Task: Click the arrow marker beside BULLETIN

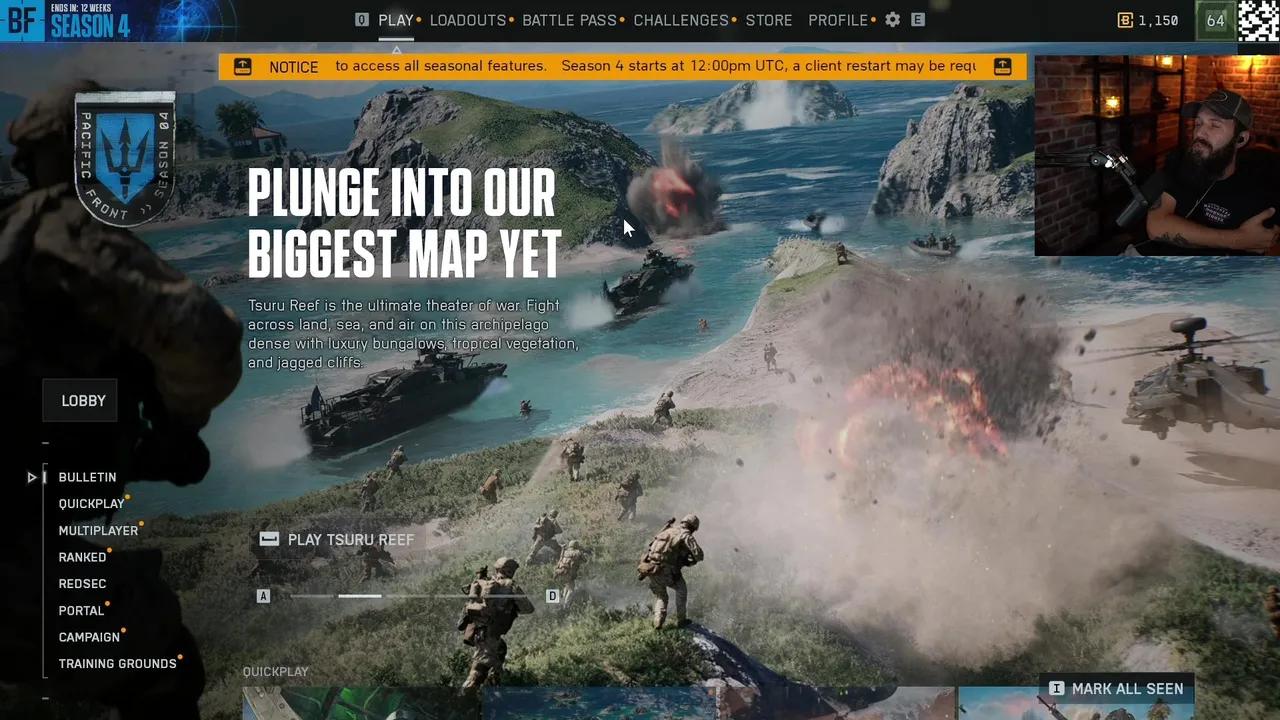Action: (x=32, y=478)
